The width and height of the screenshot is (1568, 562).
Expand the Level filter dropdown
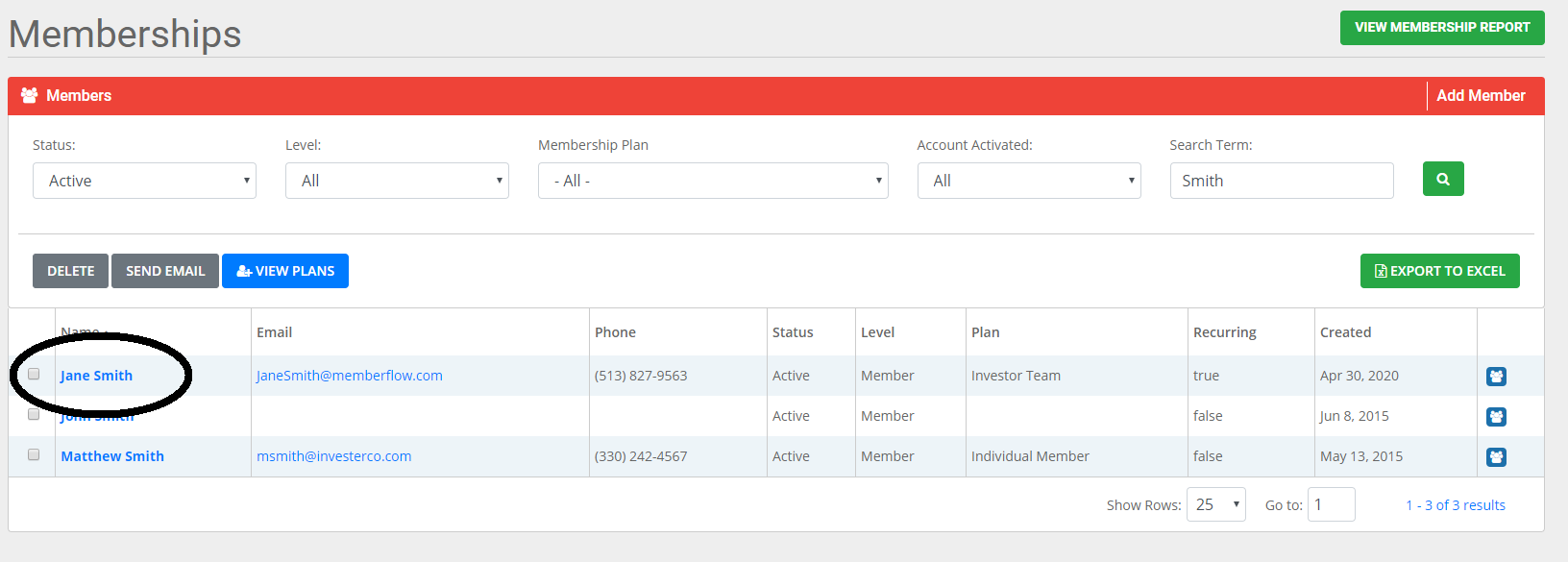coord(397,181)
